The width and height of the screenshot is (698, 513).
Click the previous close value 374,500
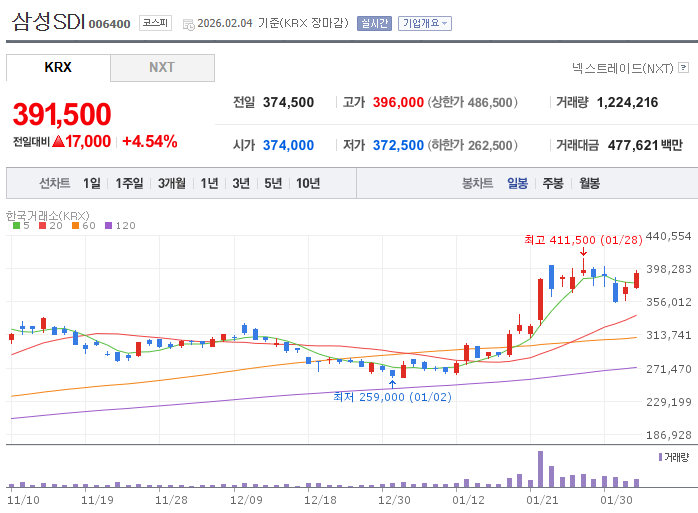tap(288, 102)
